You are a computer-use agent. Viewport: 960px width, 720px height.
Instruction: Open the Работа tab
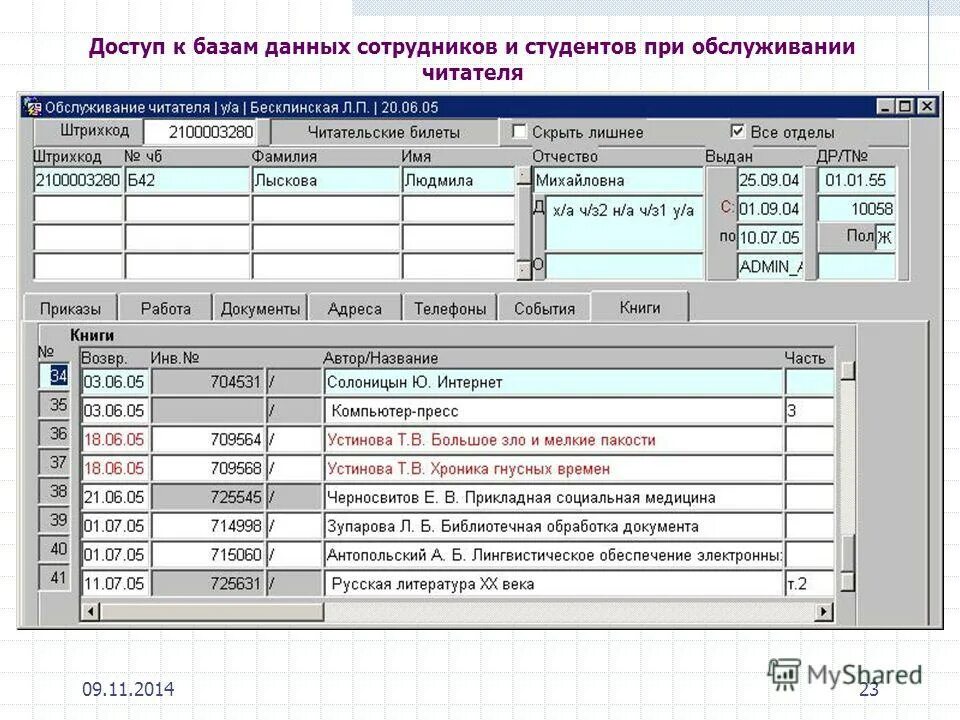click(168, 308)
